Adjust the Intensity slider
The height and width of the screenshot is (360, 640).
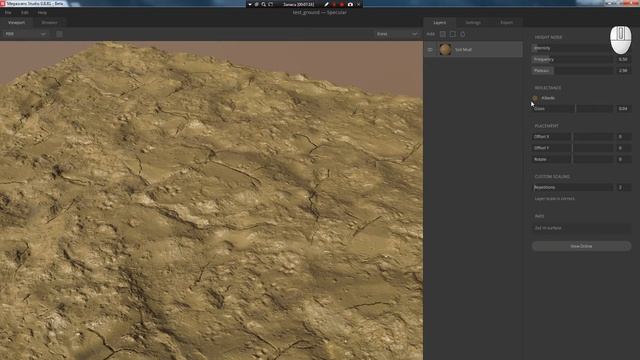tap(571, 48)
